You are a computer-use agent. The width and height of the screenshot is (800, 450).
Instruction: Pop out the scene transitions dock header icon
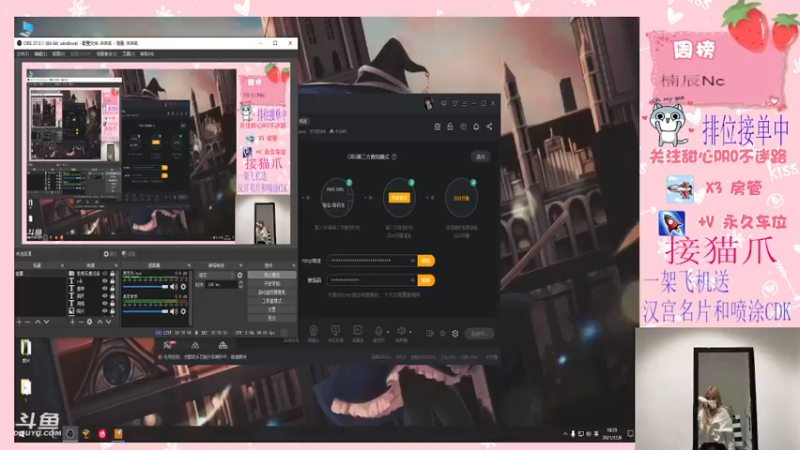click(x=241, y=265)
